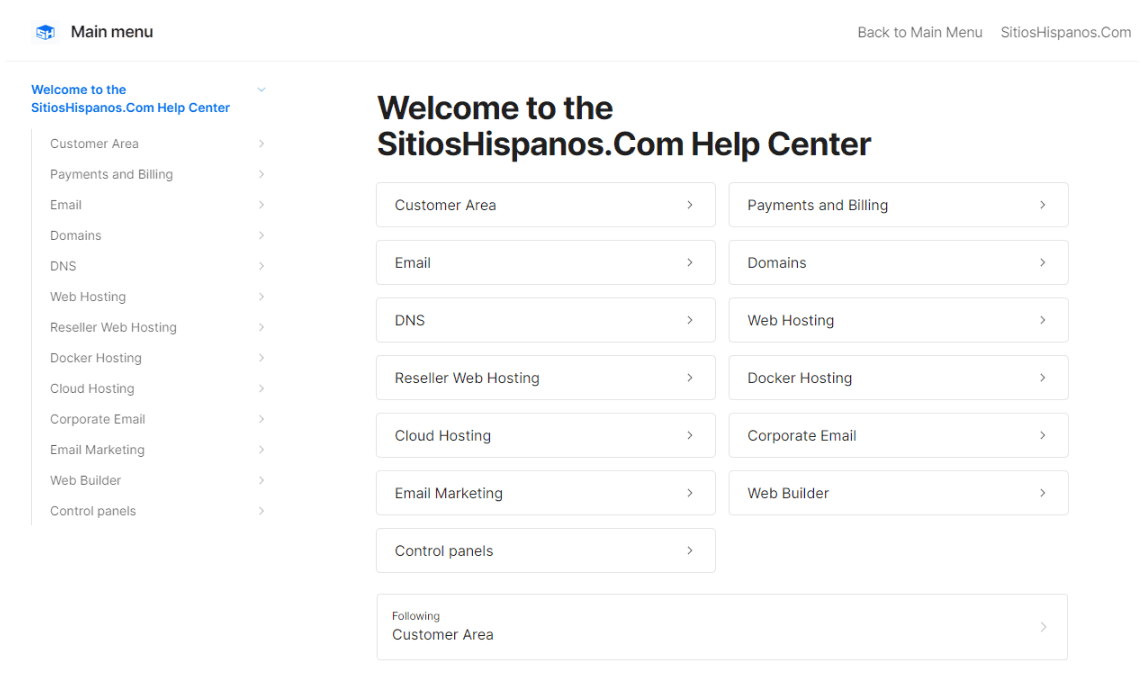The width and height of the screenshot is (1143, 675).
Task: Expand sidebar Email Marketing chevron
Action: (261, 450)
